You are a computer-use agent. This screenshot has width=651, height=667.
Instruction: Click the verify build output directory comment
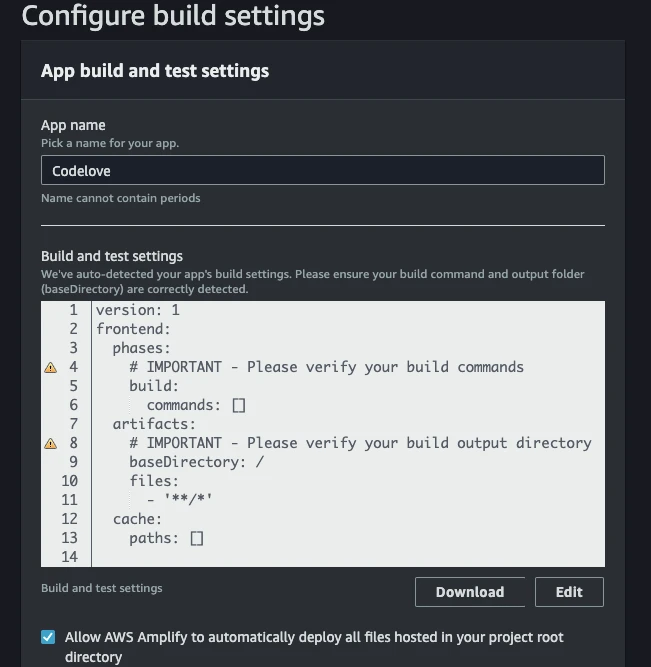click(360, 443)
